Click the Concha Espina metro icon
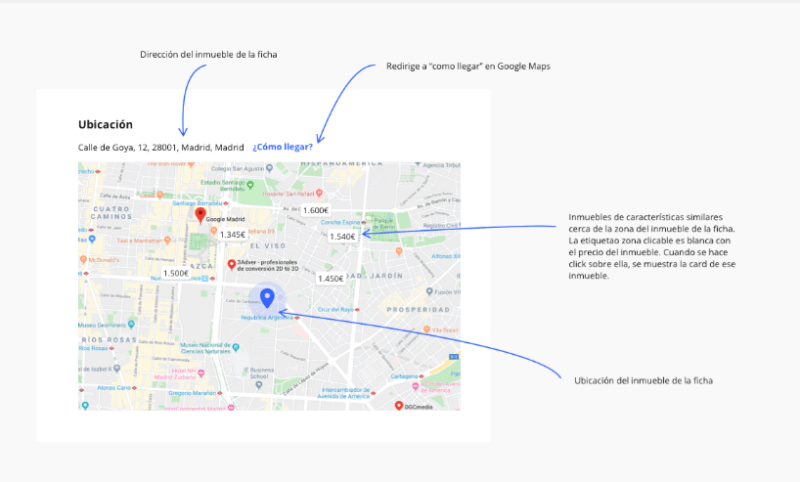This screenshot has height=482, width=800. 364,222
